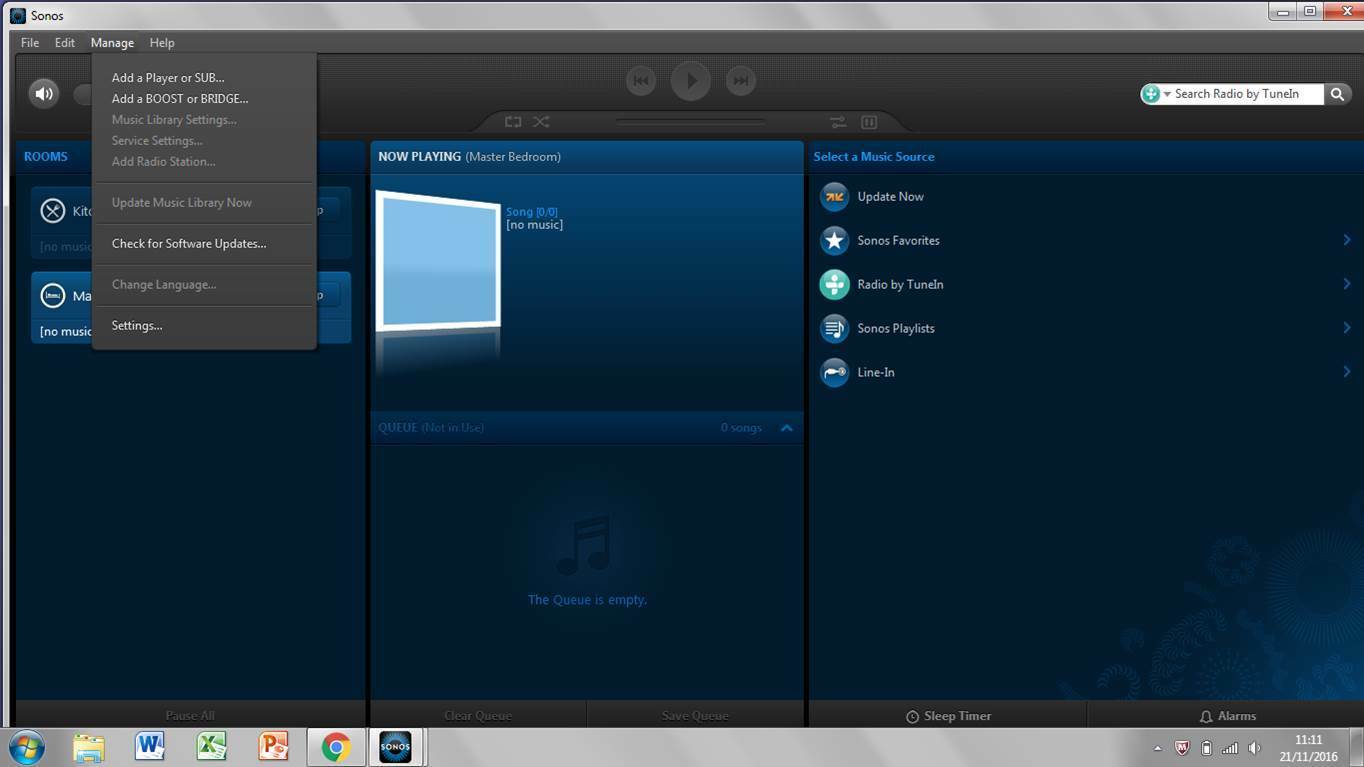
Task: Click the album art placeholder
Action: coord(438,260)
